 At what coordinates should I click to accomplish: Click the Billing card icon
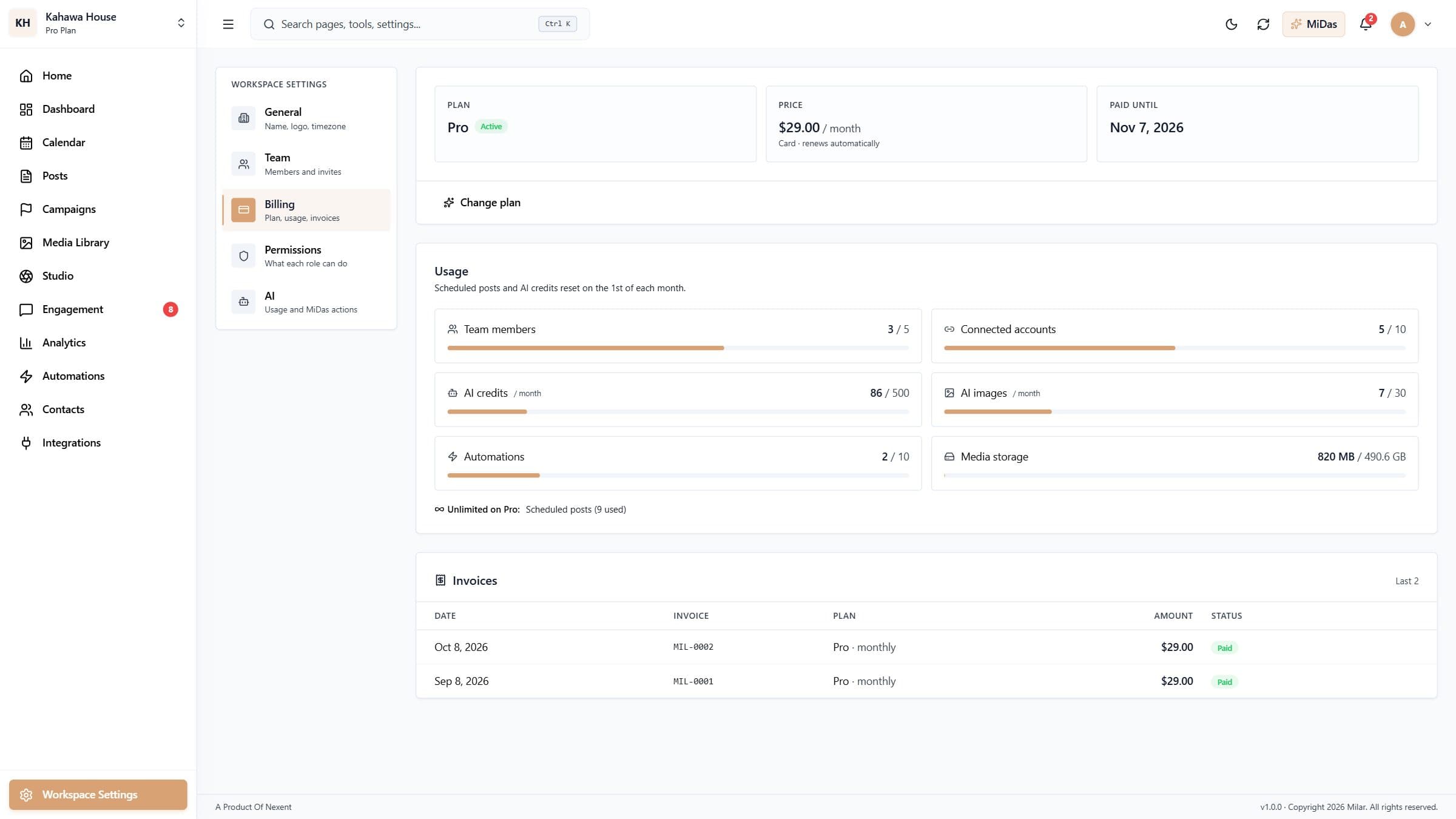point(243,210)
